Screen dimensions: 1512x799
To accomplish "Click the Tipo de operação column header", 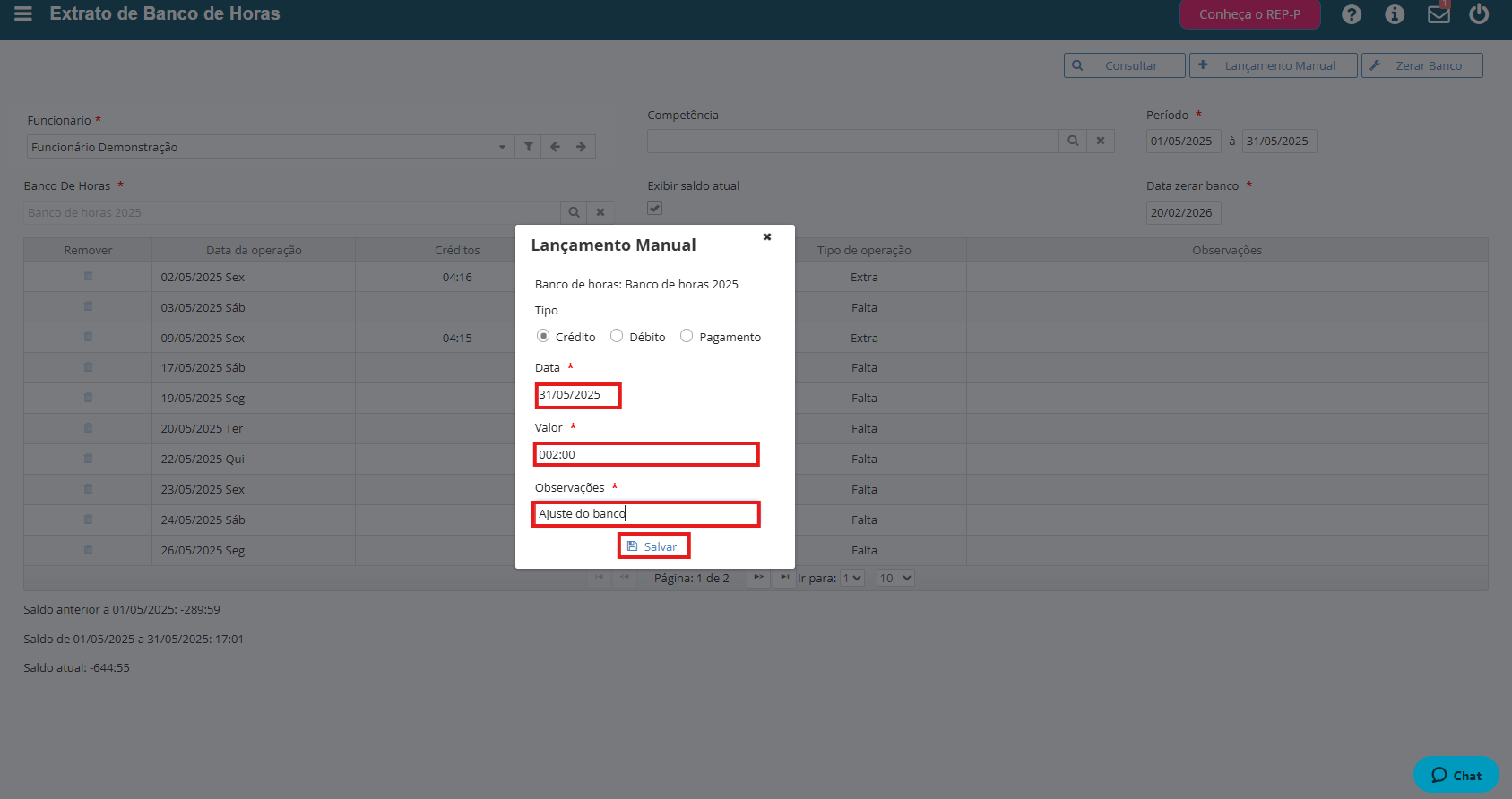I will 864,250.
